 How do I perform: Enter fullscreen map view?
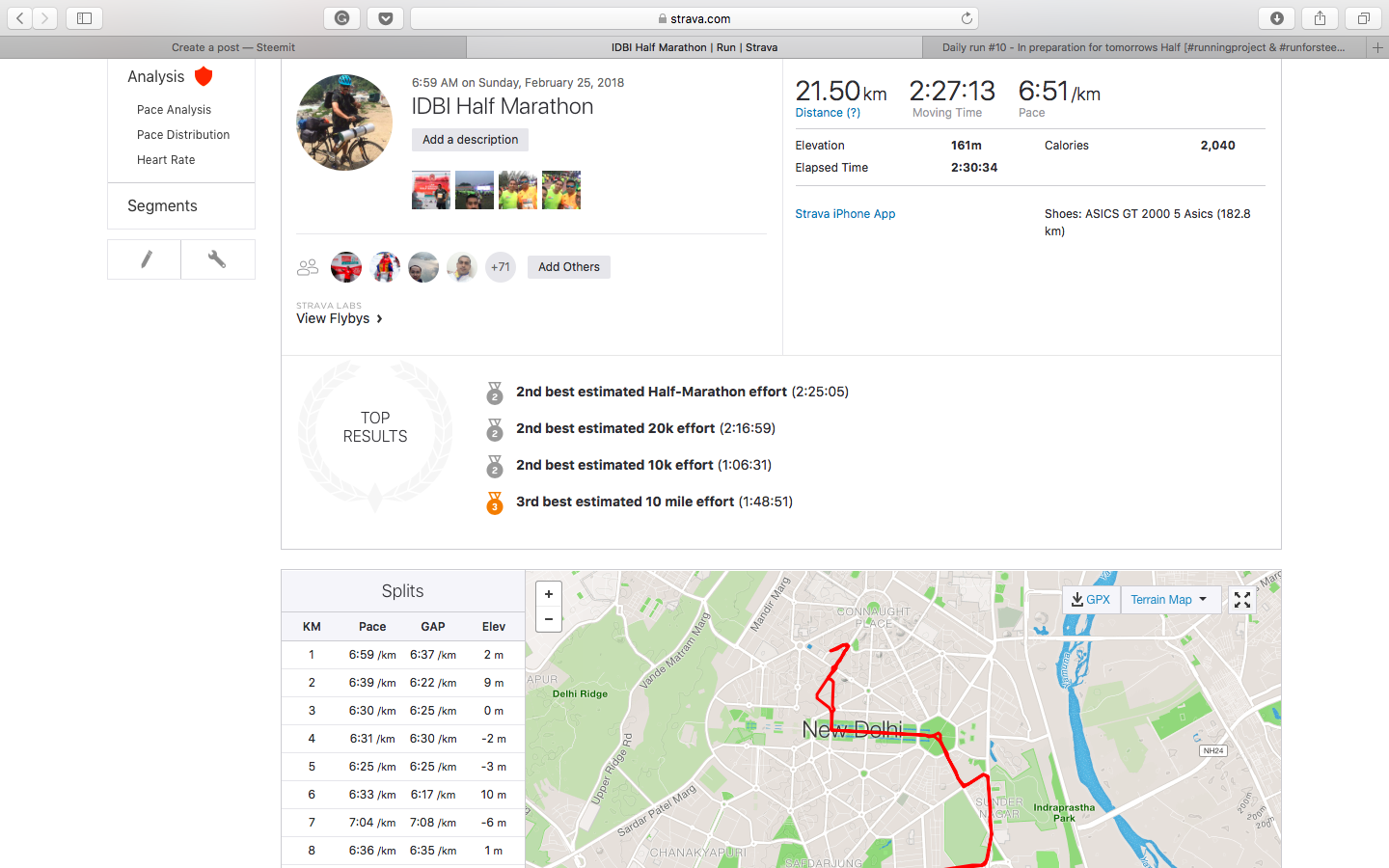coord(1242,600)
